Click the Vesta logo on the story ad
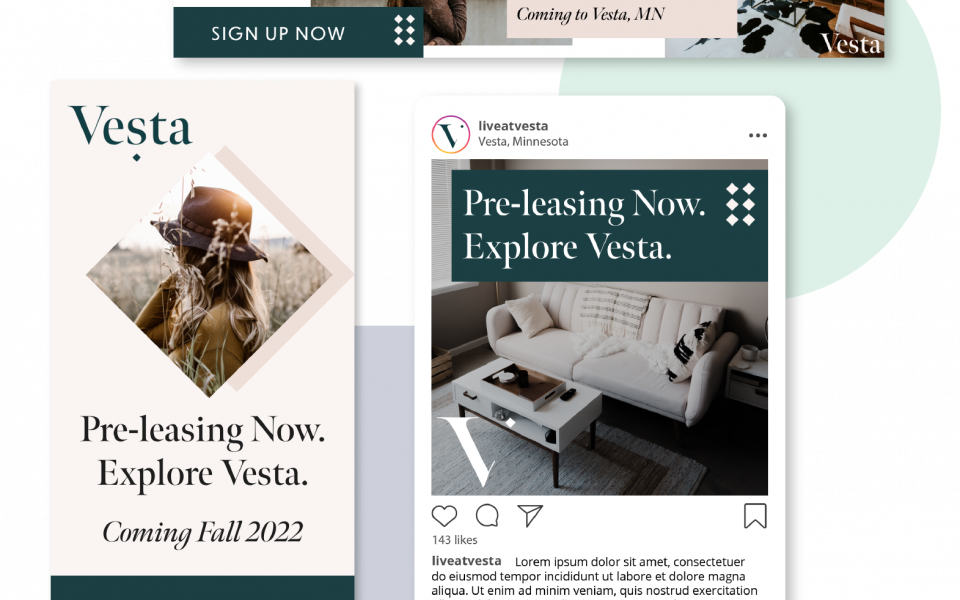This screenshot has height=600, width=960. 131,130
